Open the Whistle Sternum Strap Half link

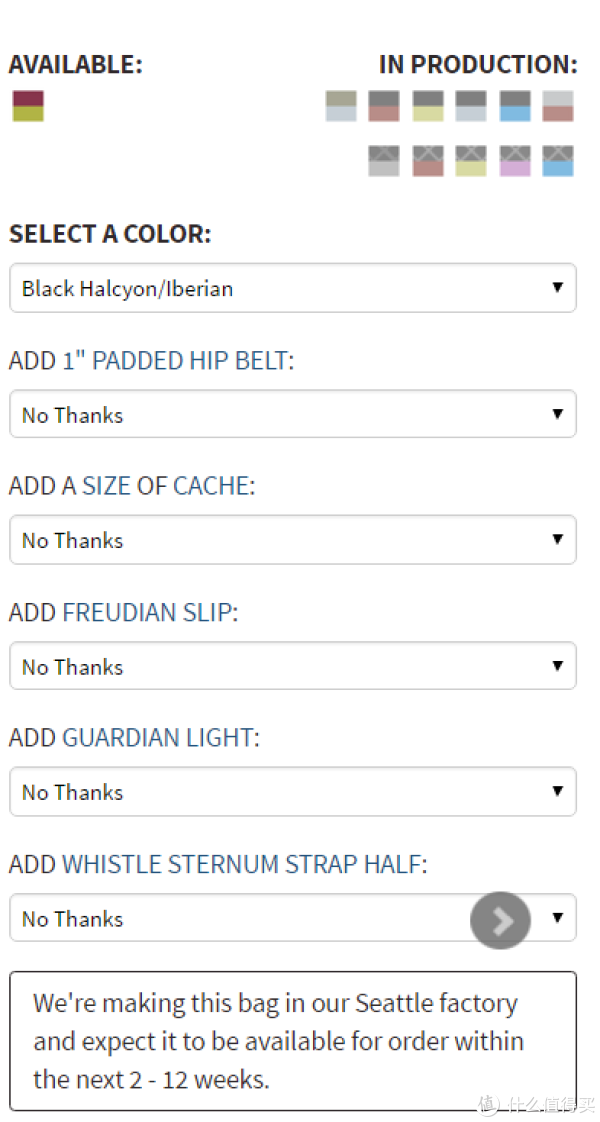click(x=242, y=864)
